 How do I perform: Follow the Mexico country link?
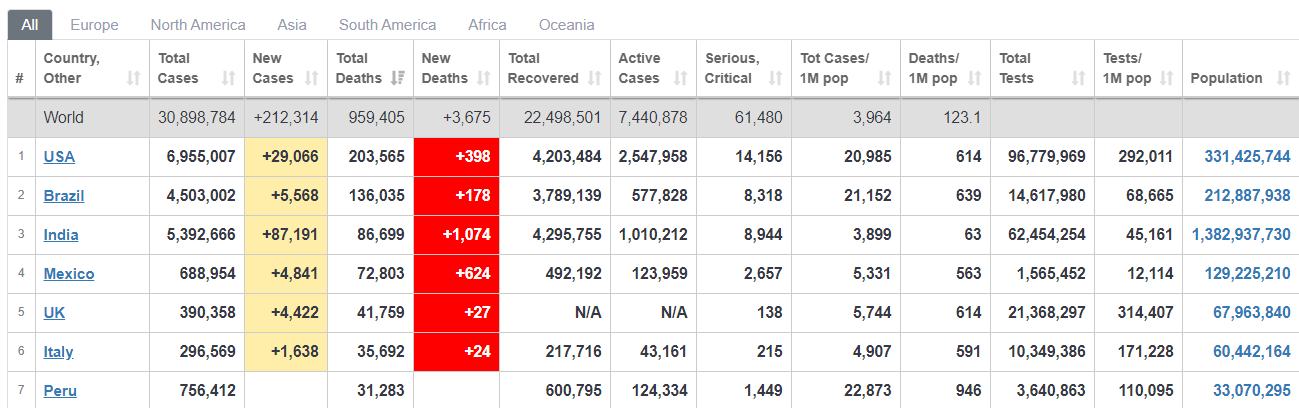69,274
